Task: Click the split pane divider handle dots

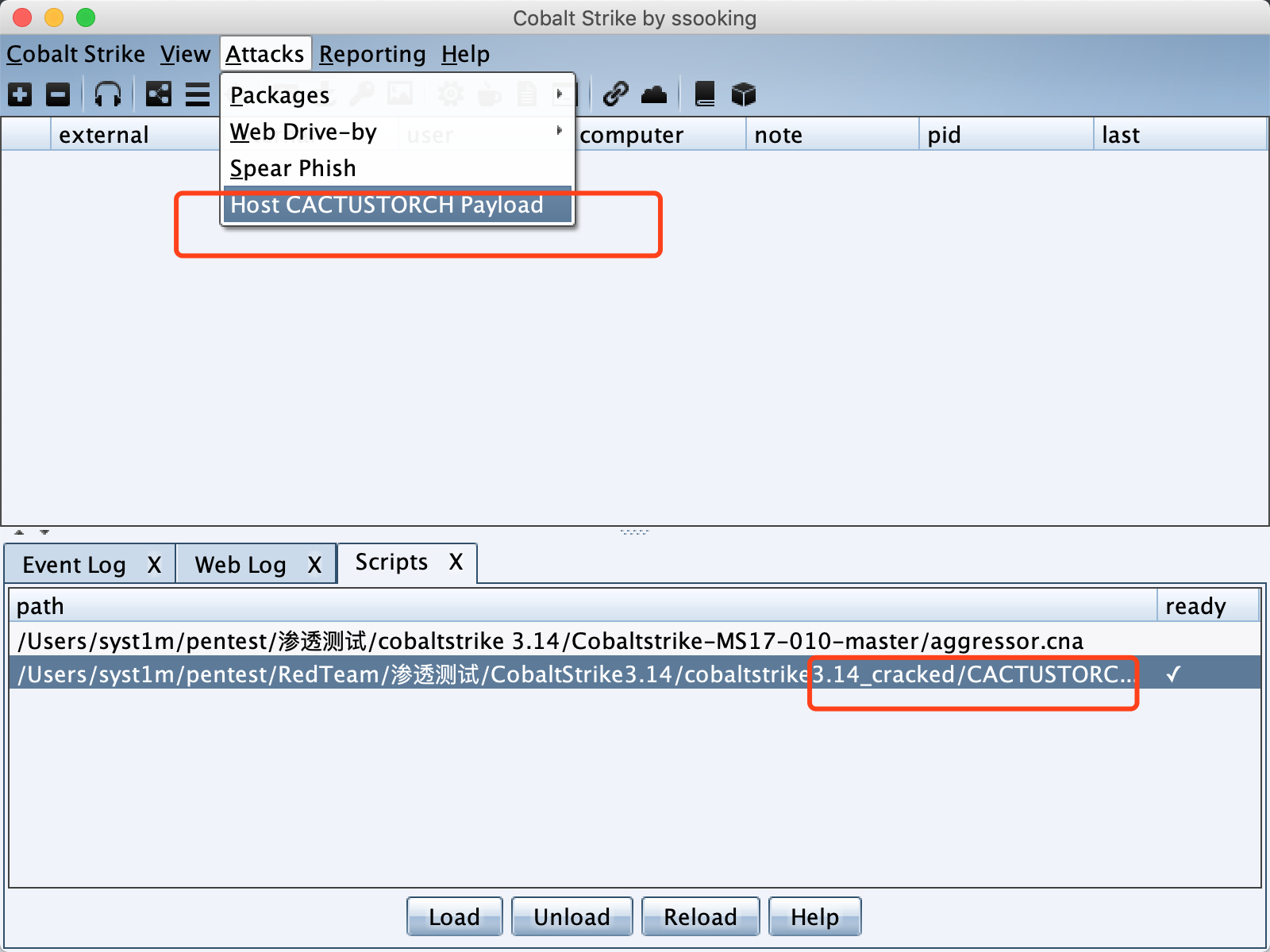Action: point(634,532)
